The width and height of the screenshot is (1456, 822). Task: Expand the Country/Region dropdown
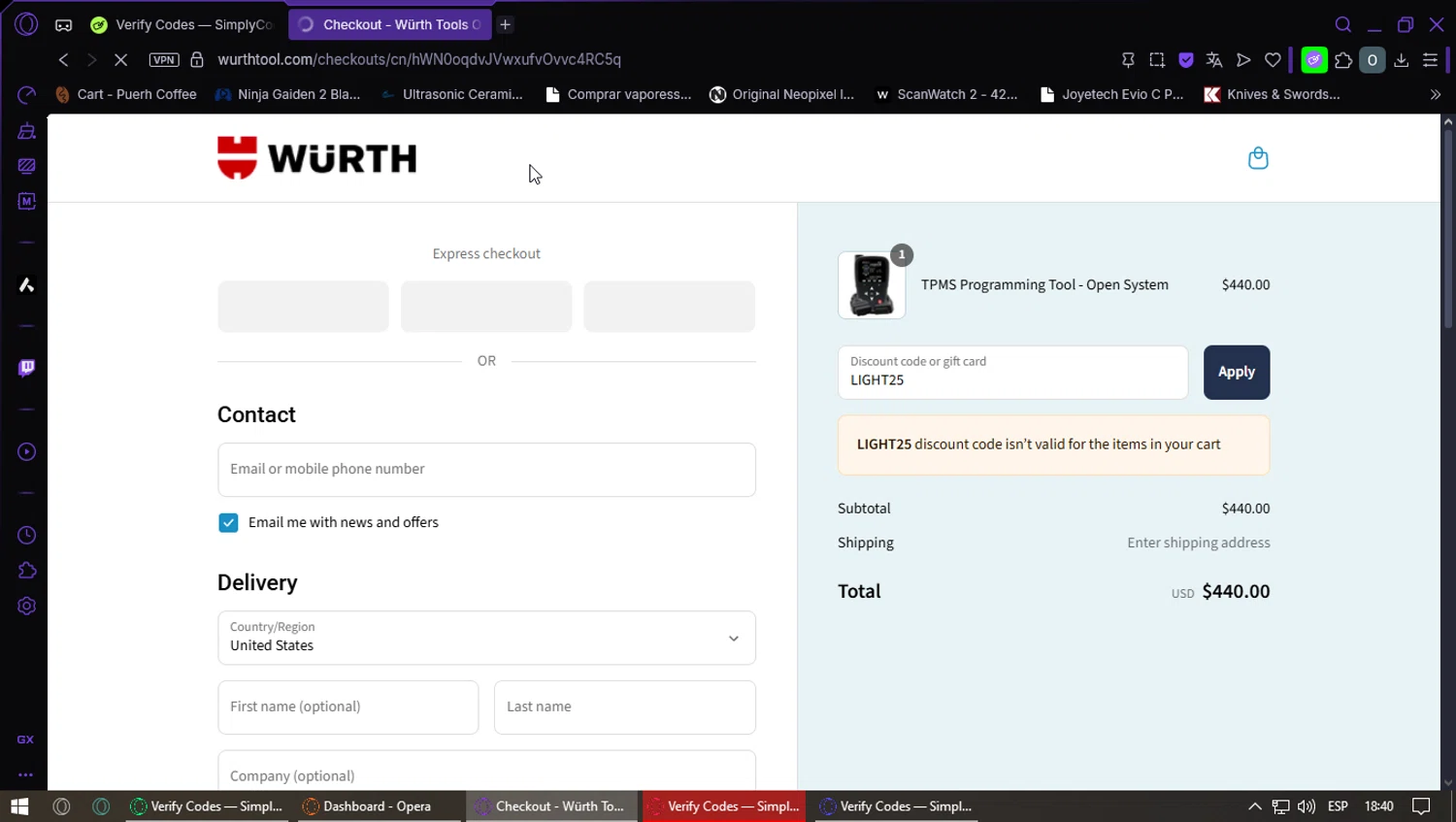point(486,638)
